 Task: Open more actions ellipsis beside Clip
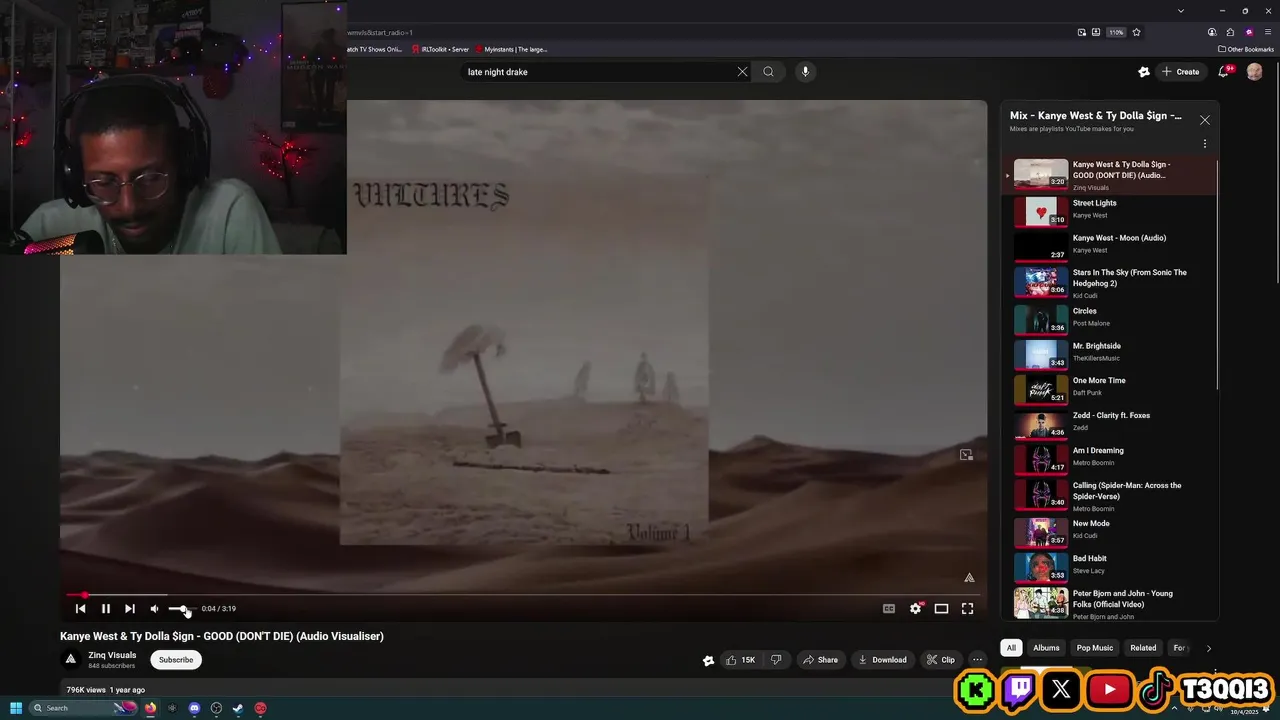click(978, 660)
